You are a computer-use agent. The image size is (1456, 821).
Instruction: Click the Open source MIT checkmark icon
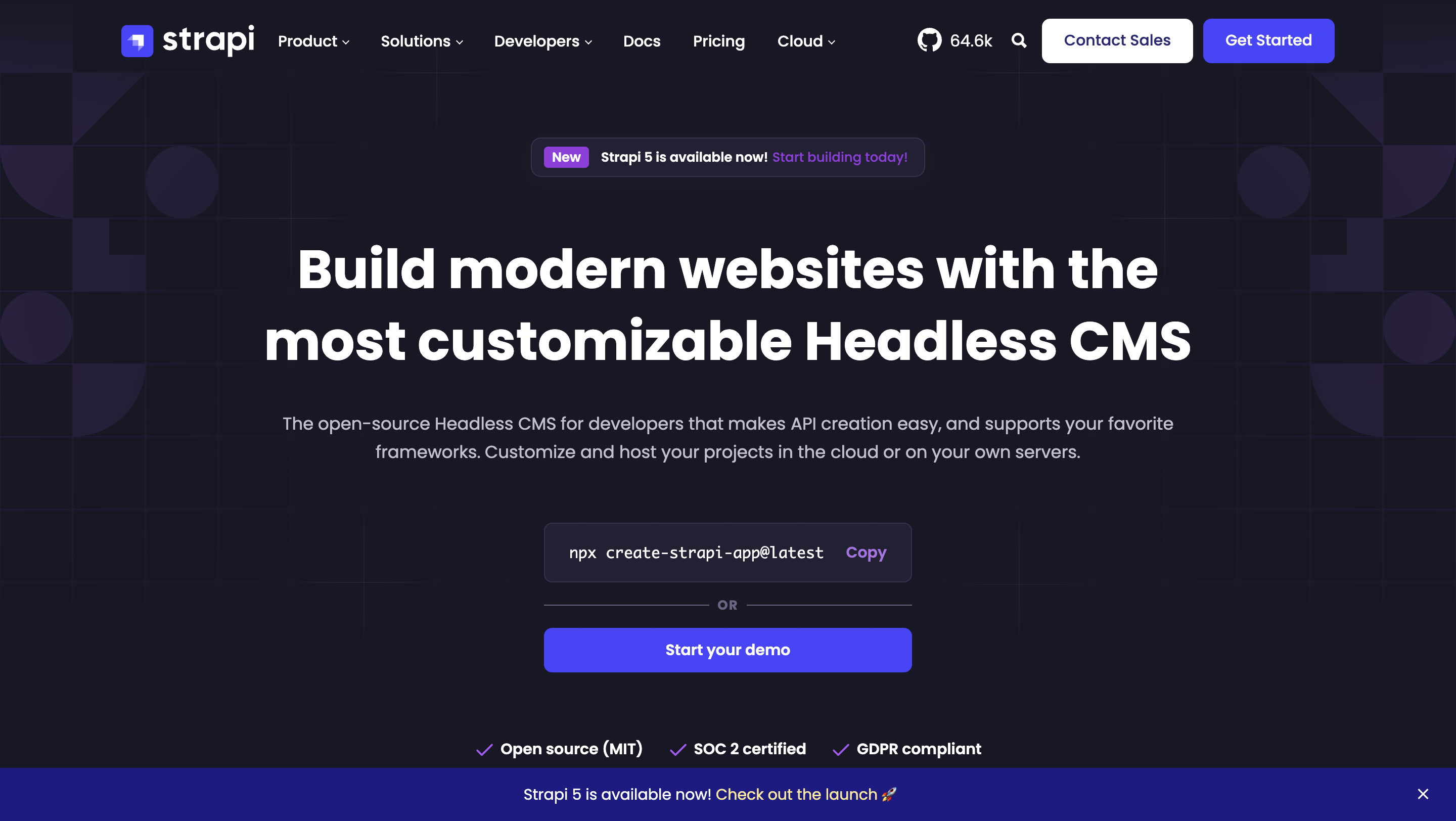(x=484, y=749)
